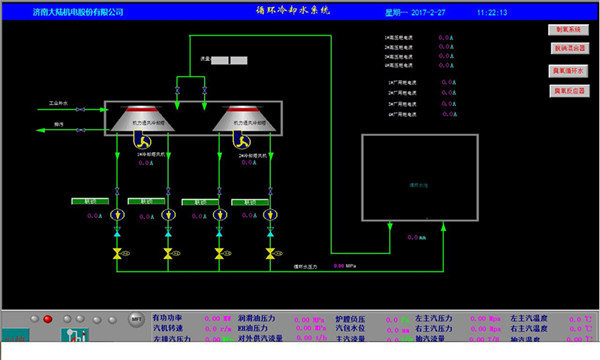Go to the 脱硝混合器 page

click(x=570, y=48)
